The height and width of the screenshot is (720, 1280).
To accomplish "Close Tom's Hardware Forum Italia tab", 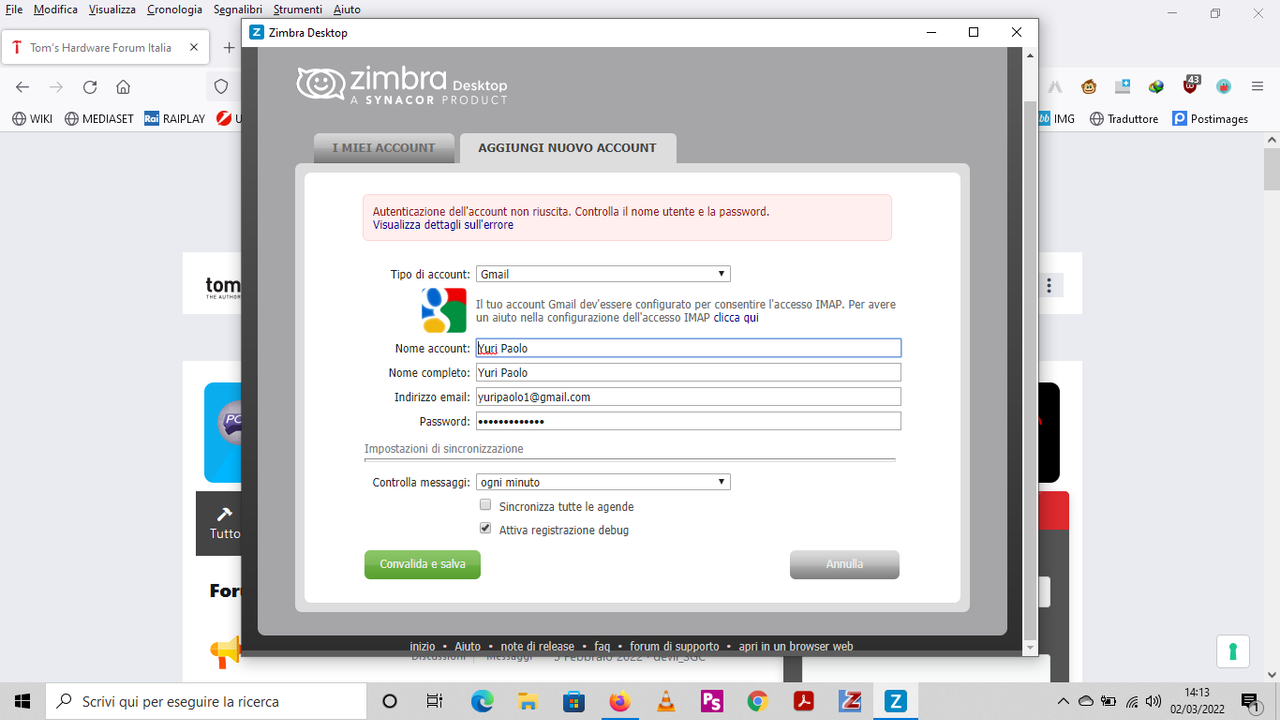I will [194, 47].
